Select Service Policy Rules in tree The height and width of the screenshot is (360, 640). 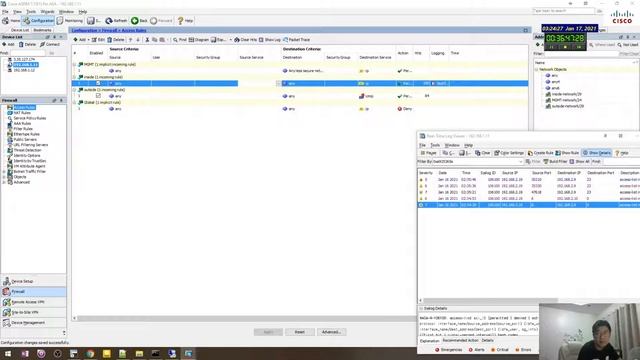click(30, 118)
